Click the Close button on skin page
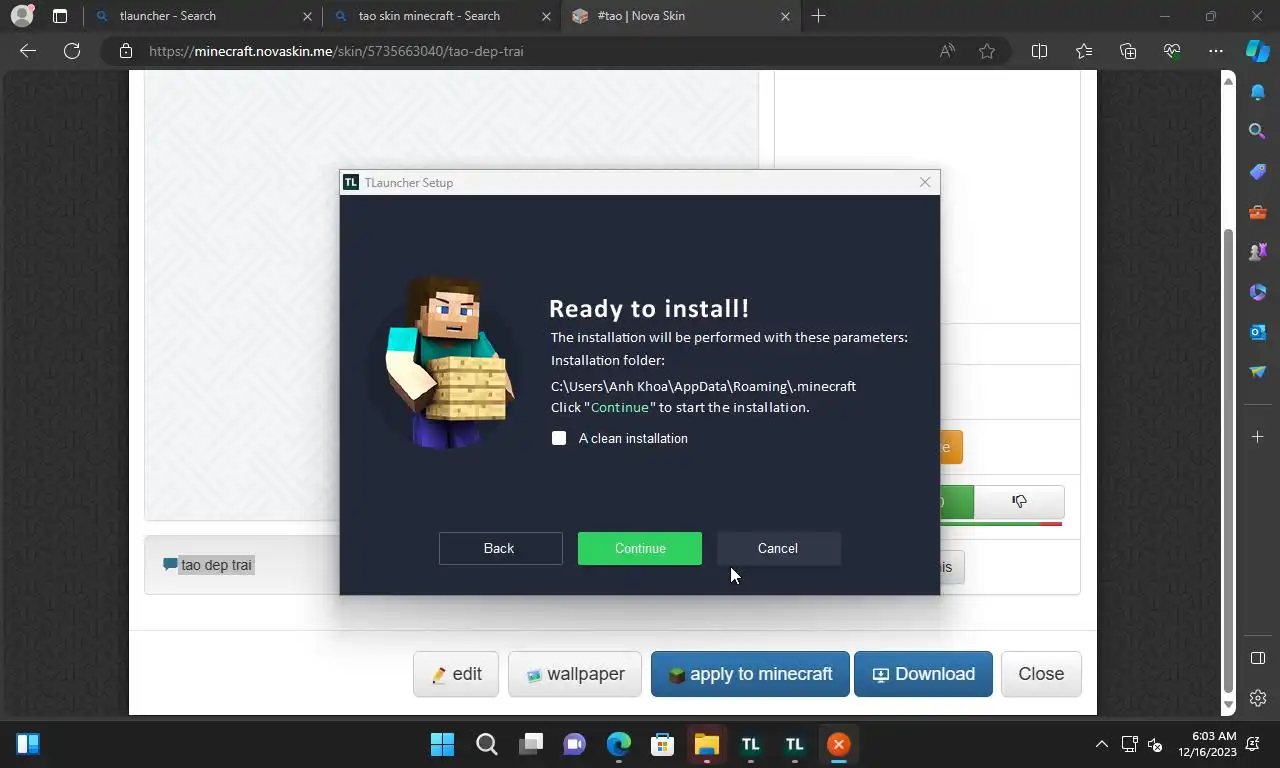 [x=1041, y=674]
